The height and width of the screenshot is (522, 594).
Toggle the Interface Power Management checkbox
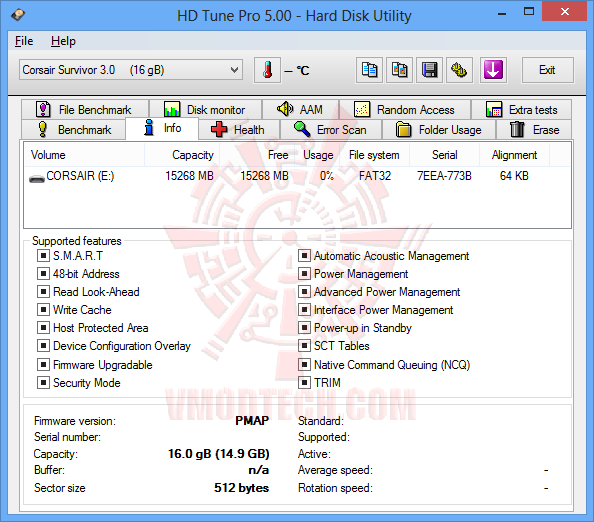(x=304, y=310)
